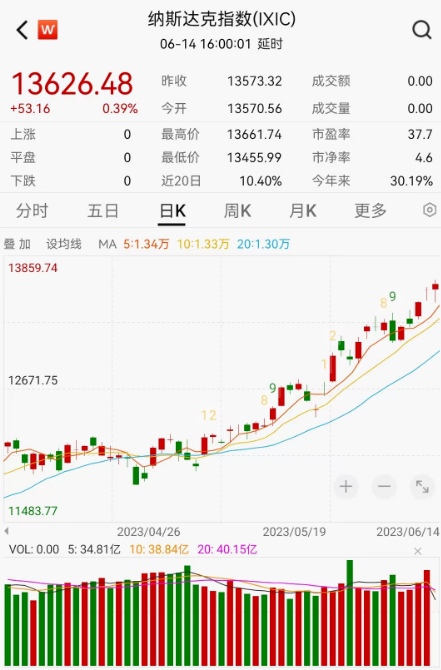Select the 月K tab
The height and width of the screenshot is (670, 441).
[303, 211]
